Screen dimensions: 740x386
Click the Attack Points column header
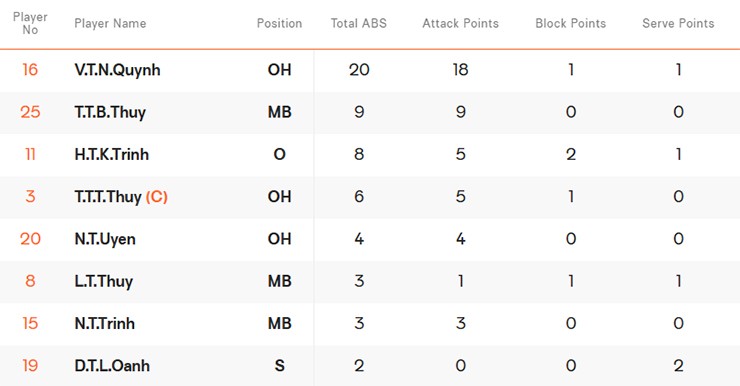point(460,23)
